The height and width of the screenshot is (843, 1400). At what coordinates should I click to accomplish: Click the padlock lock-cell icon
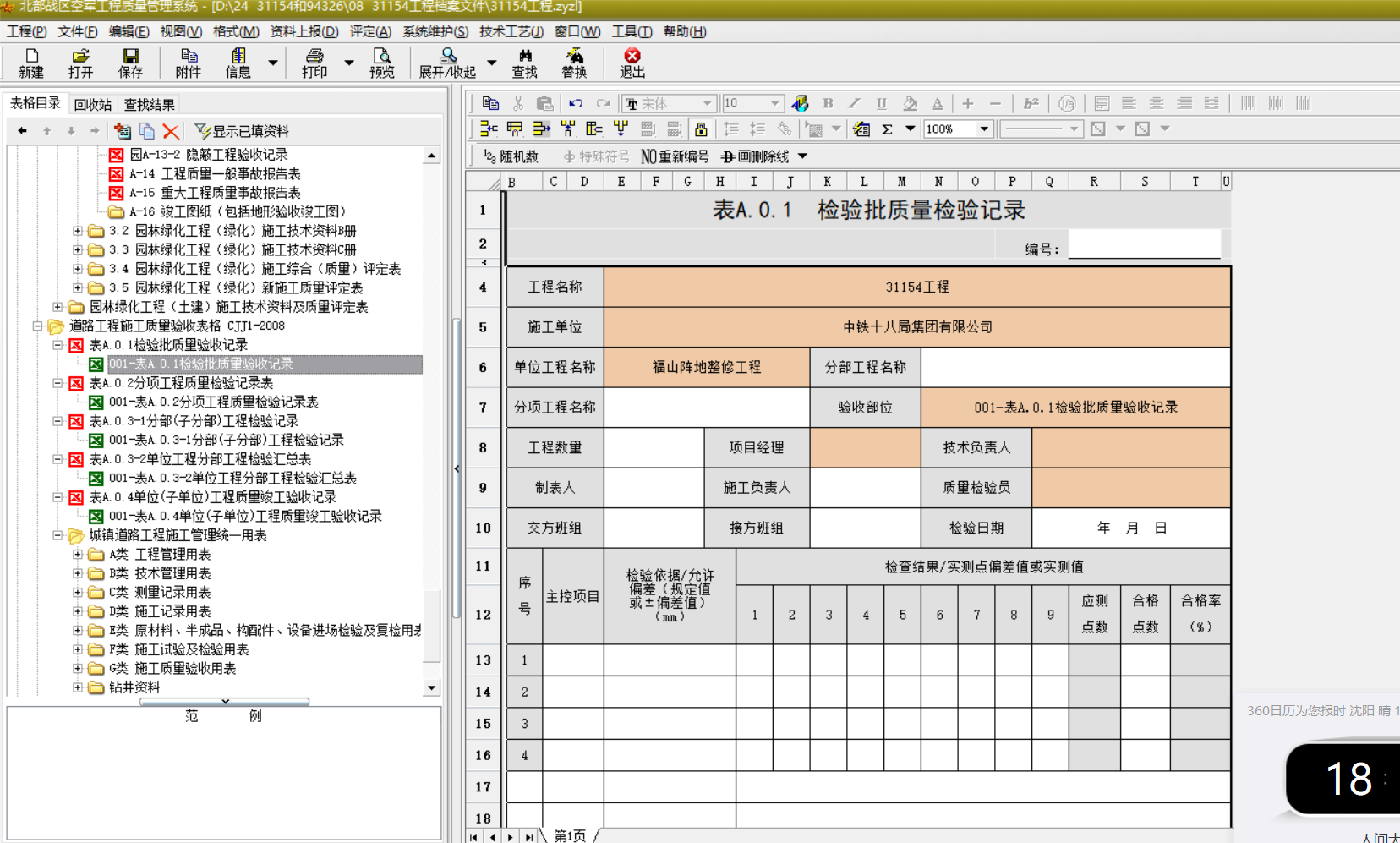701,129
